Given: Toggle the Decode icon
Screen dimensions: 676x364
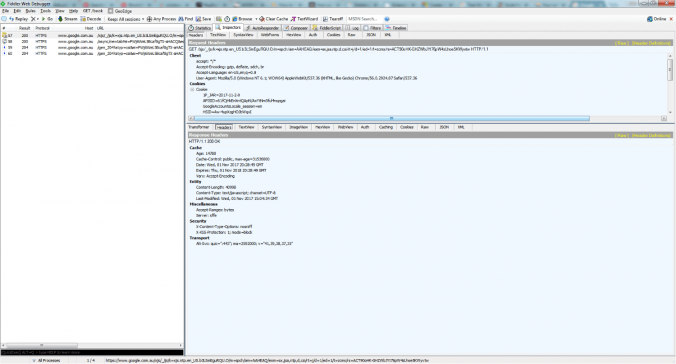Looking at the screenshot, I should pos(83,19).
